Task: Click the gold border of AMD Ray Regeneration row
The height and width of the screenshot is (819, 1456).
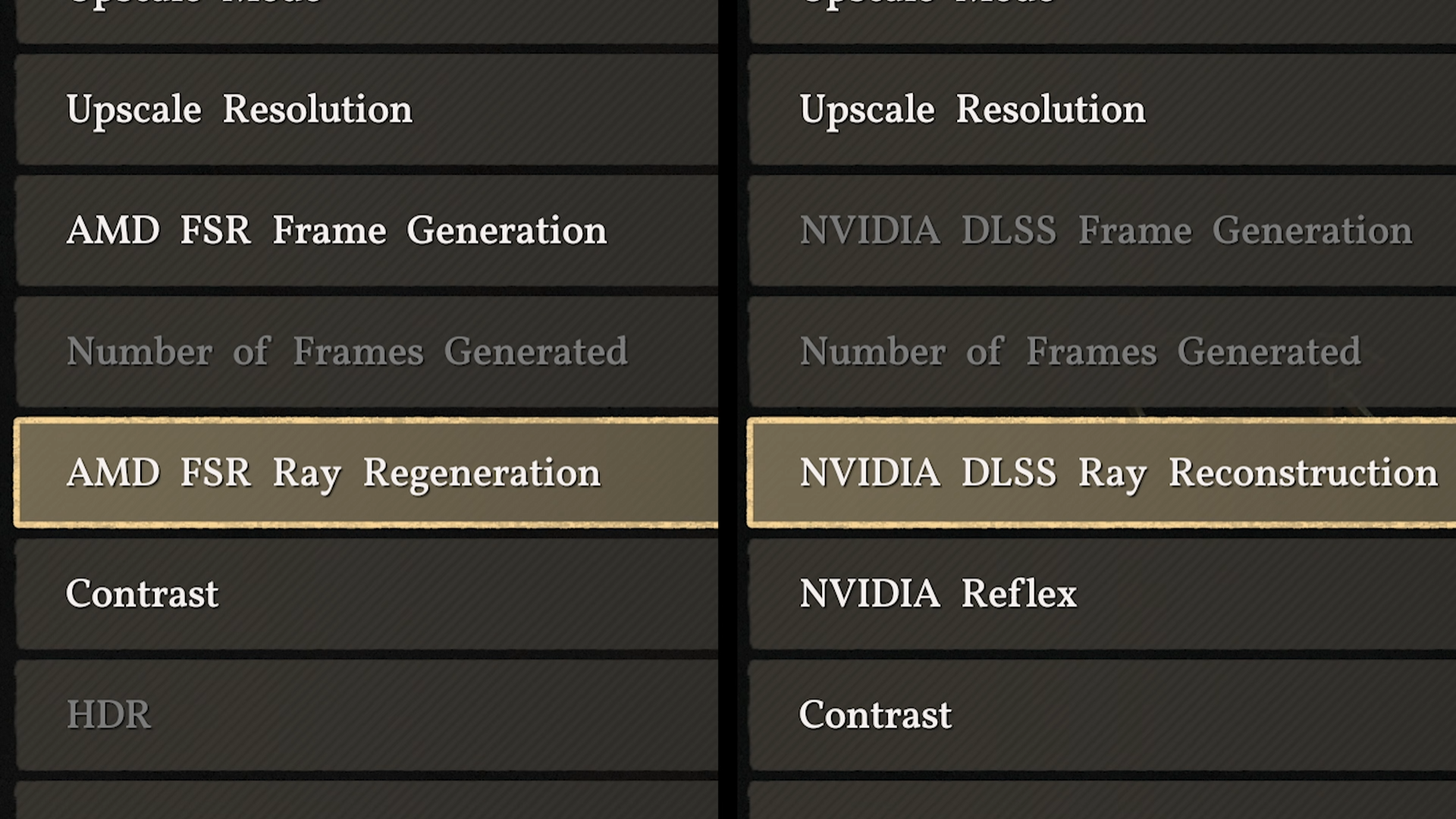Action: point(364,420)
